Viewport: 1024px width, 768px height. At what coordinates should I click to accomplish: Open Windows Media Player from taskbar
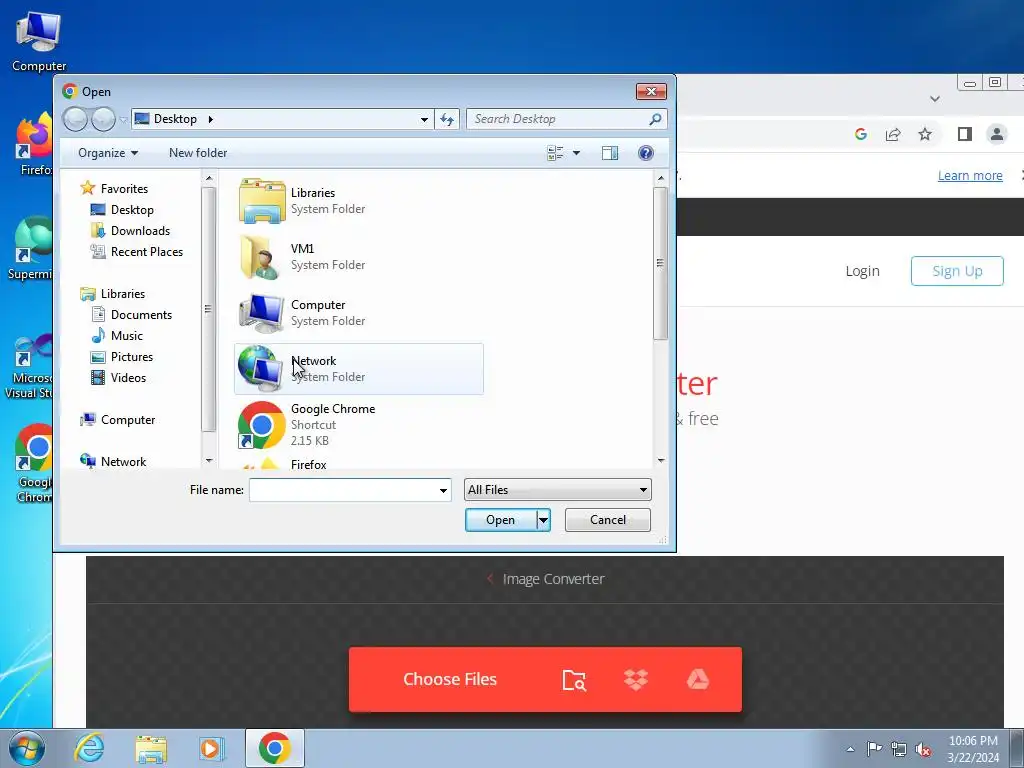point(212,748)
